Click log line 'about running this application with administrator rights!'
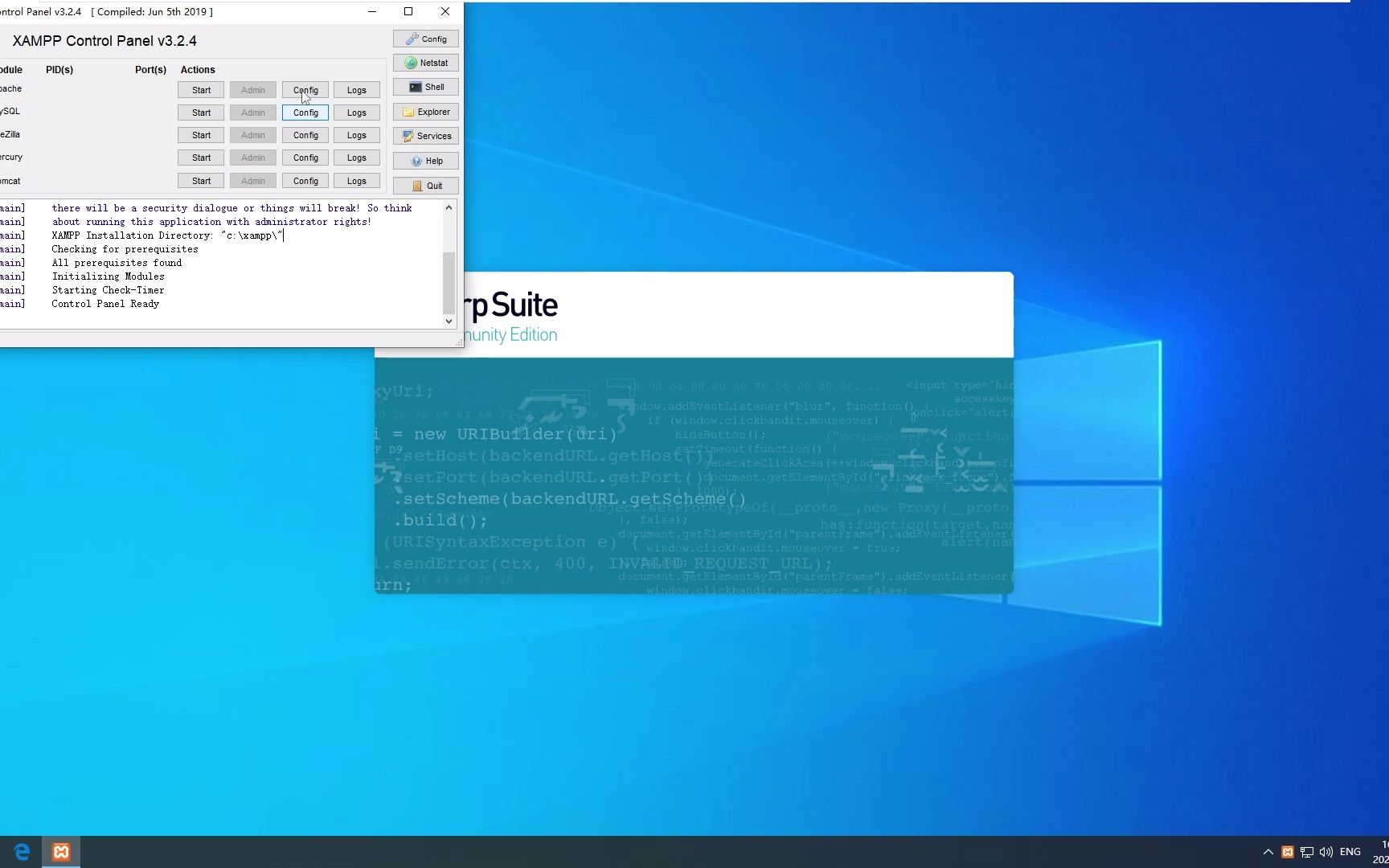The height and width of the screenshot is (868, 1389). coord(211,222)
